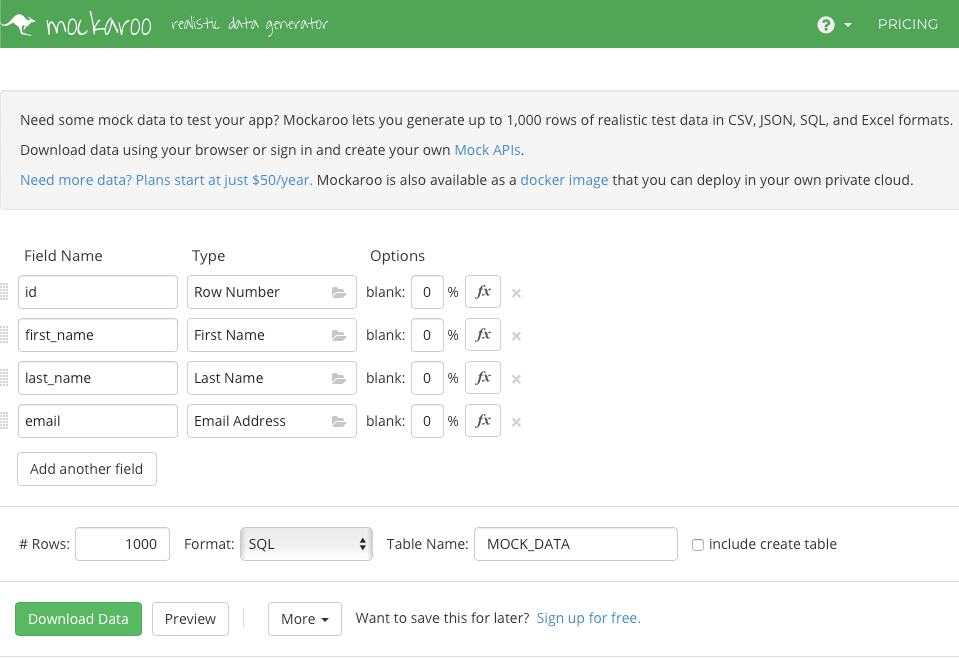Image resolution: width=959 pixels, height=659 pixels.
Task: Click the mockaroo wordmark text
Action: [98, 24]
